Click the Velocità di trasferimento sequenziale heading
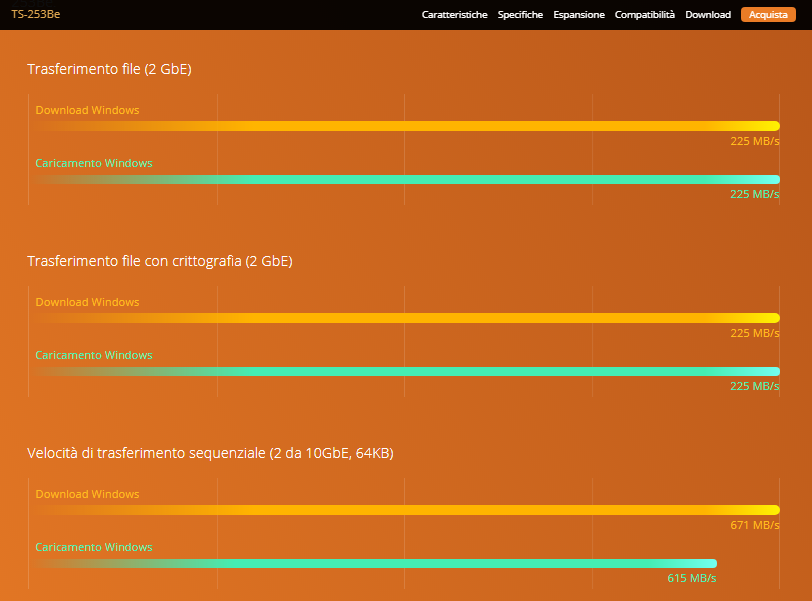 (x=210, y=453)
